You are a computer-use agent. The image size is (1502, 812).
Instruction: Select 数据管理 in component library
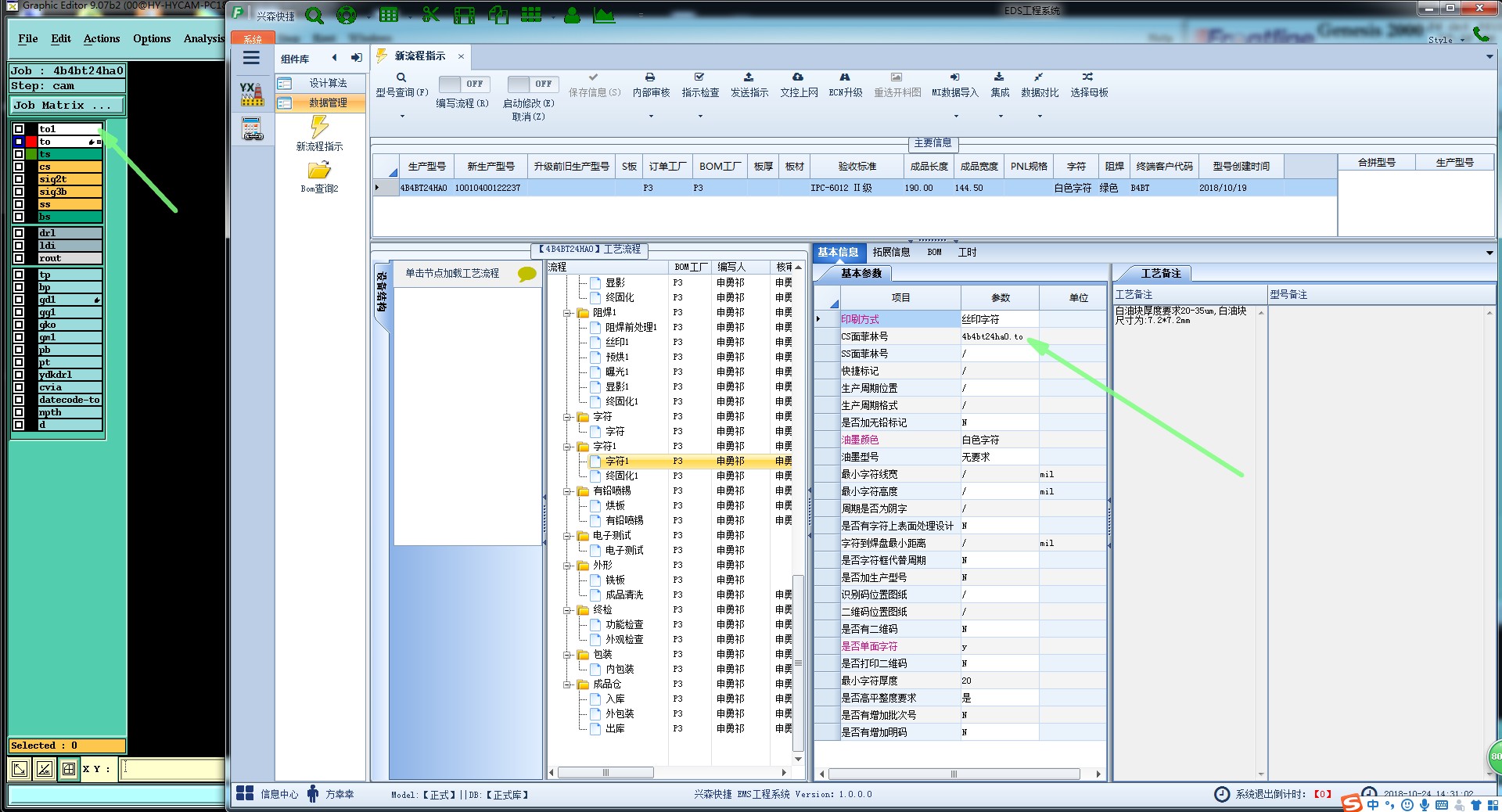pos(321,102)
